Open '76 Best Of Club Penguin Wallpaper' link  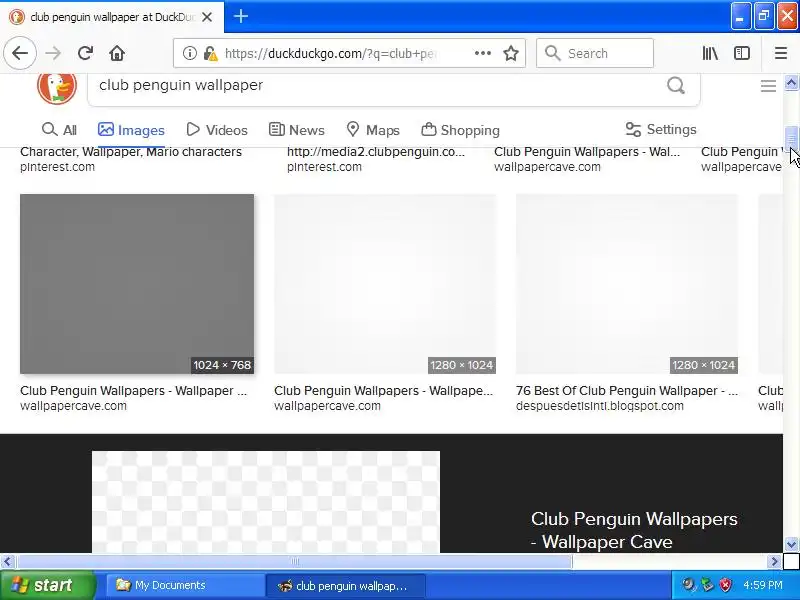click(627, 391)
